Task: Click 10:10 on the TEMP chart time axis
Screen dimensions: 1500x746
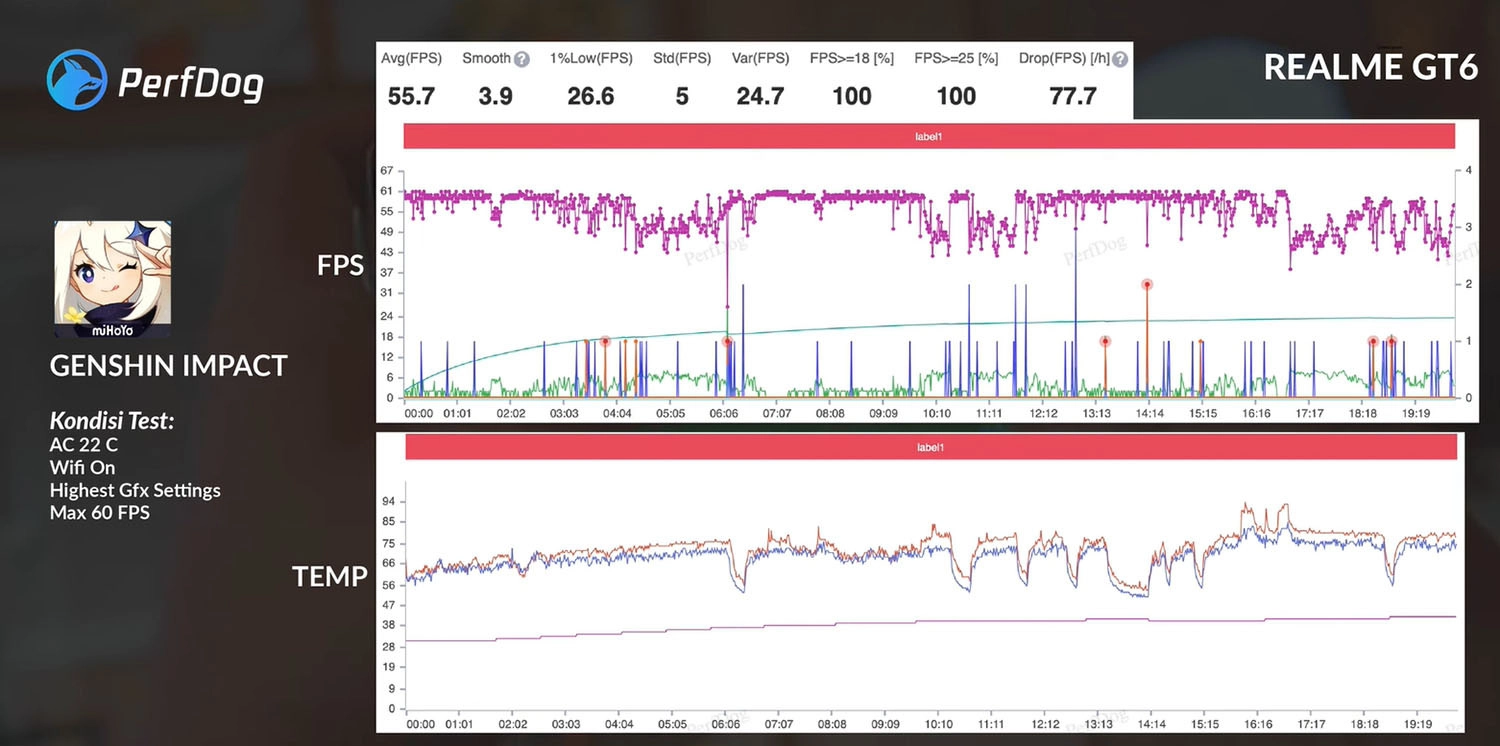Action: pyautogui.click(x=938, y=724)
